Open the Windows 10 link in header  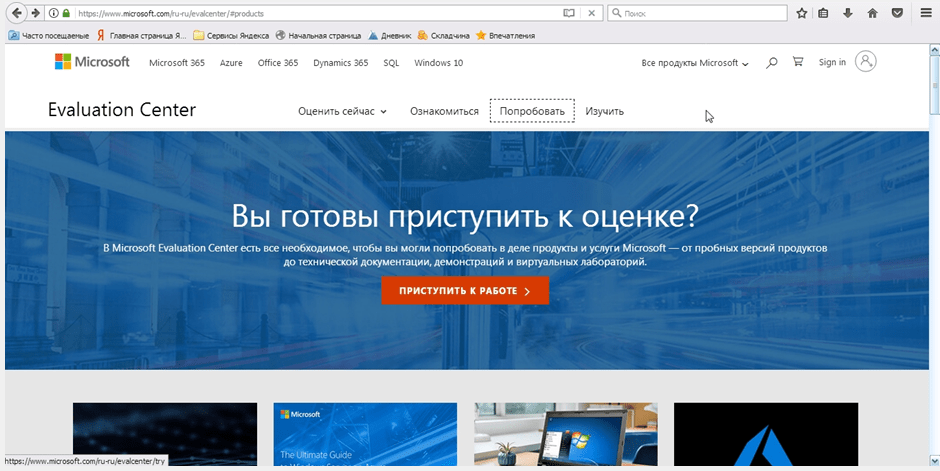pyautogui.click(x=438, y=63)
